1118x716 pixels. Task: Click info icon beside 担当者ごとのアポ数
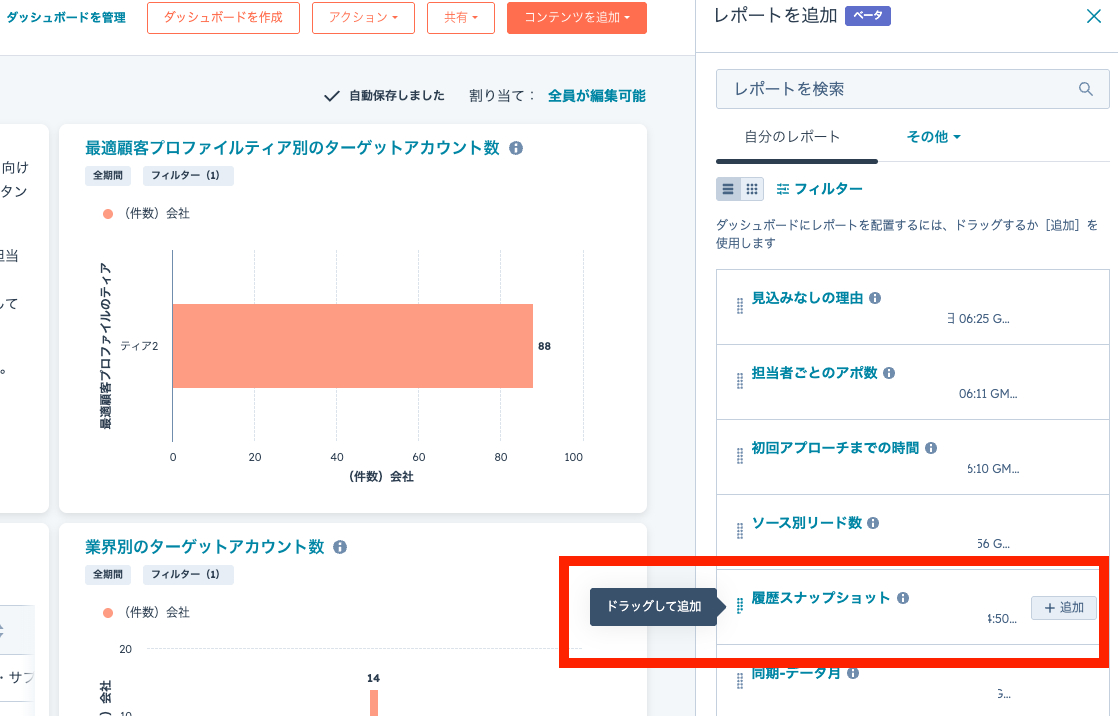pyautogui.click(x=889, y=373)
